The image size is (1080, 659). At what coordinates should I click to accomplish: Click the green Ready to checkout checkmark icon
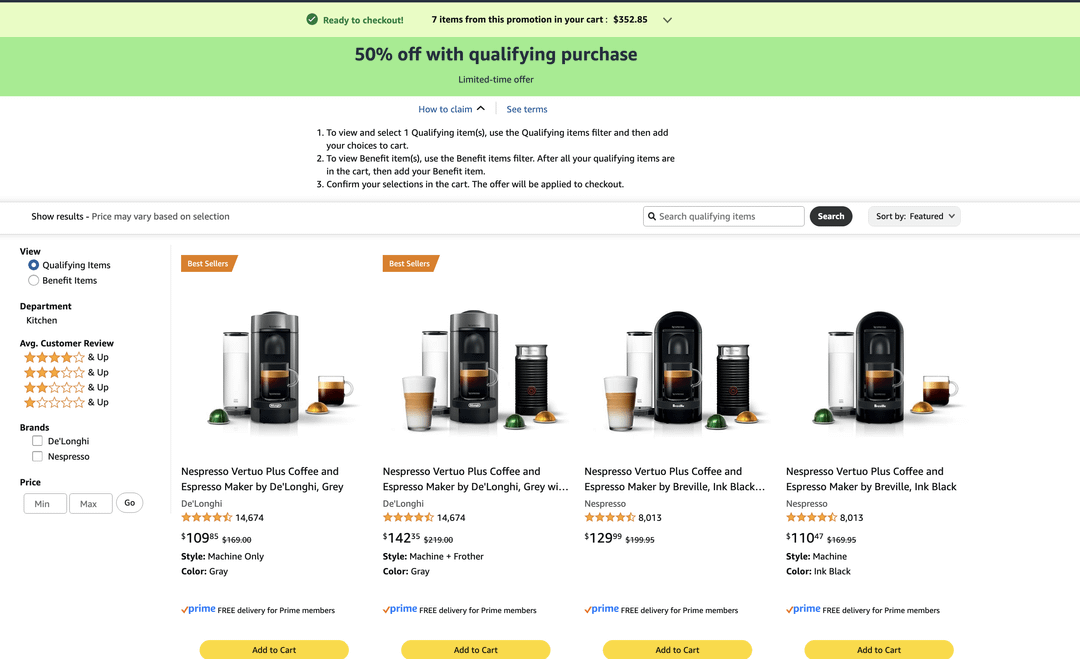click(312, 19)
